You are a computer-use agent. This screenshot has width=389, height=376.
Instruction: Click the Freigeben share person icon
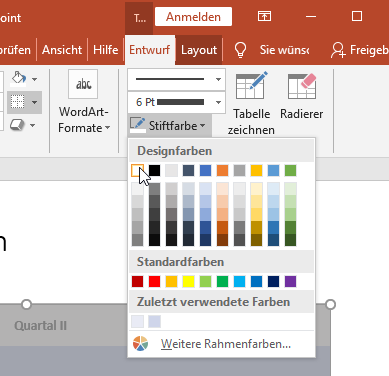(338, 50)
